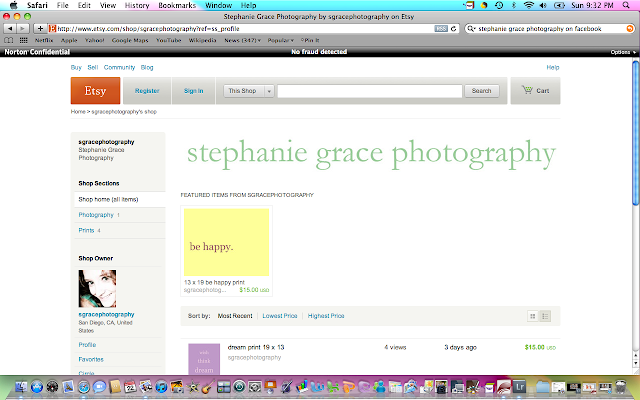Open volume menu bar icon
The width and height of the screenshot is (640, 400).
(543, 5)
